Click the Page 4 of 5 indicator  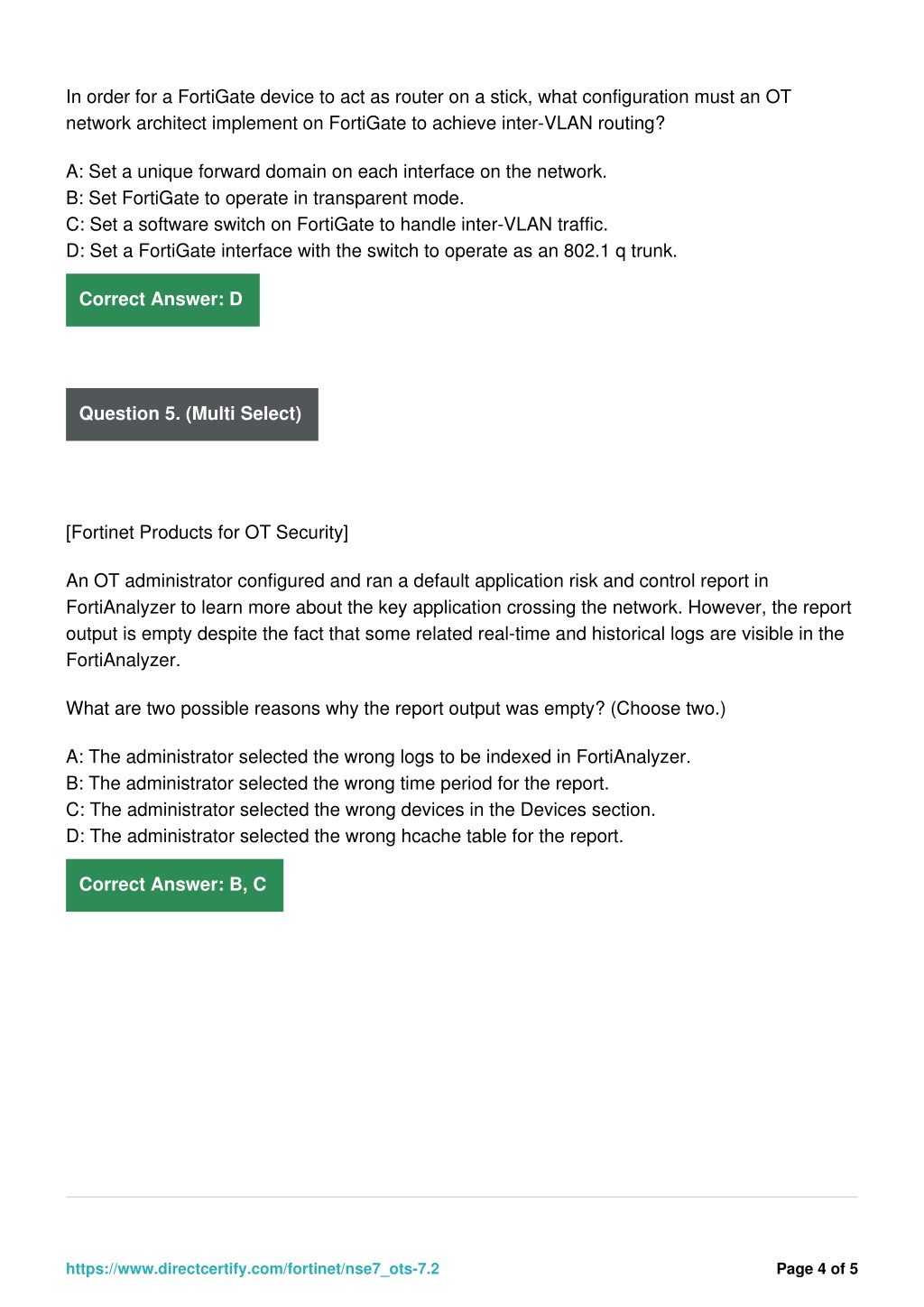(817, 1268)
